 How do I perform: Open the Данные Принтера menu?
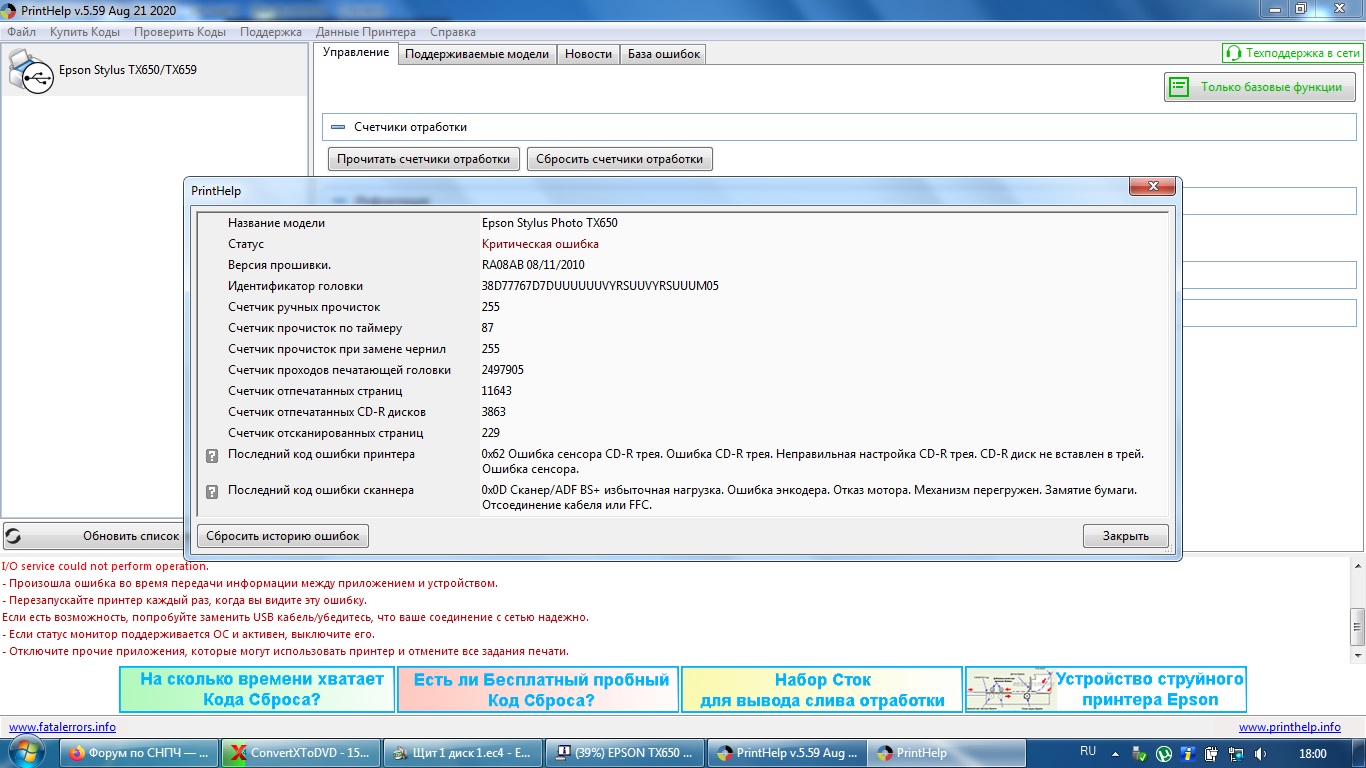point(365,32)
